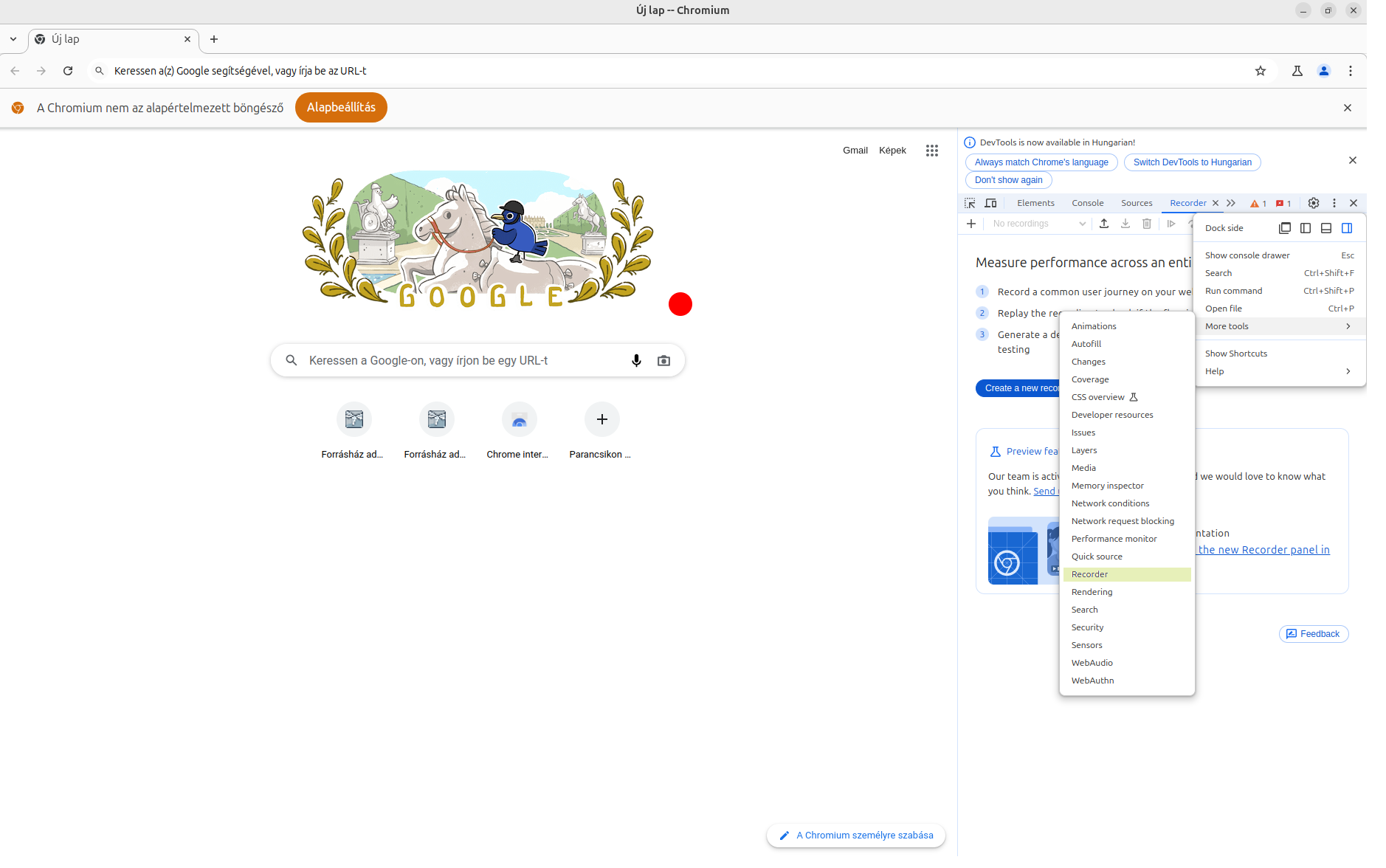Select Network conditions tool
This screenshot has width=1386, height=868.
point(1127,503)
